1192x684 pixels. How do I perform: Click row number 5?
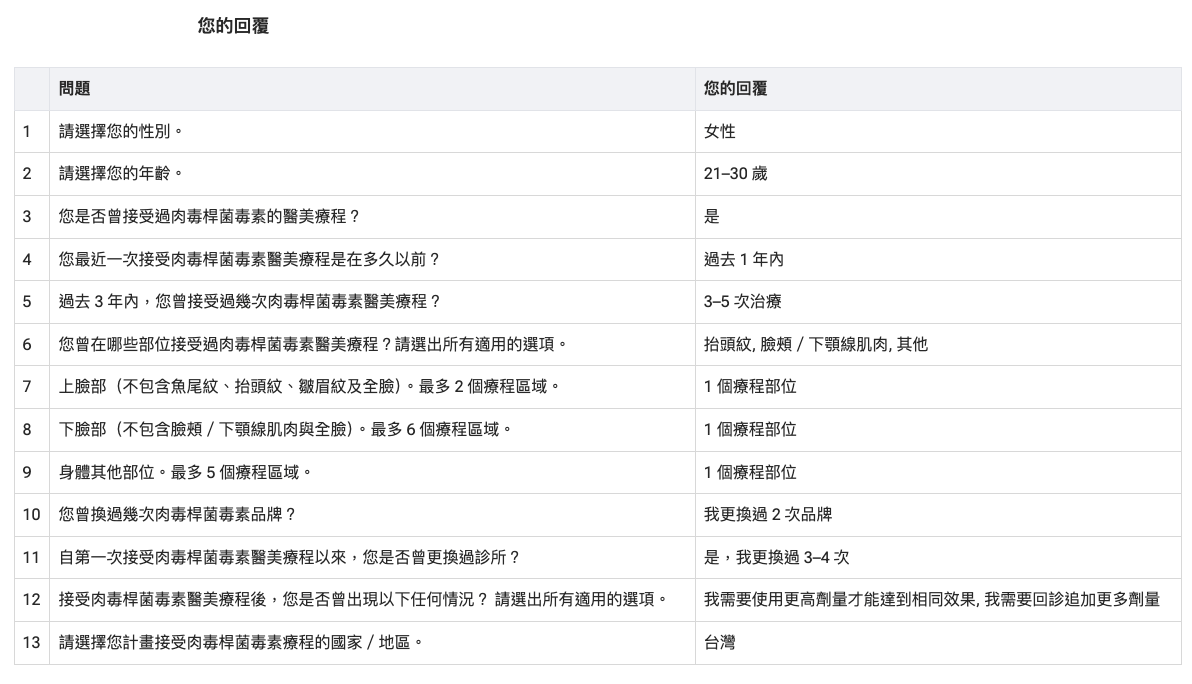click(x=27, y=302)
